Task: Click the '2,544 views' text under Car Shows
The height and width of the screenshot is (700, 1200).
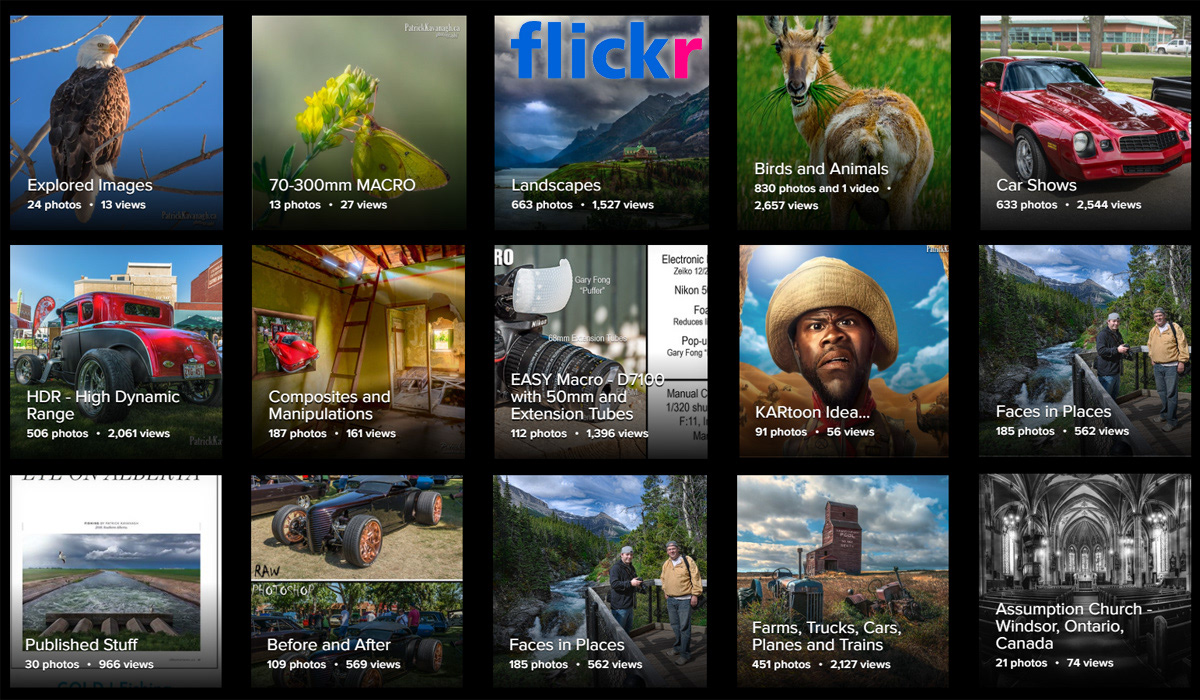Action: click(1109, 205)
